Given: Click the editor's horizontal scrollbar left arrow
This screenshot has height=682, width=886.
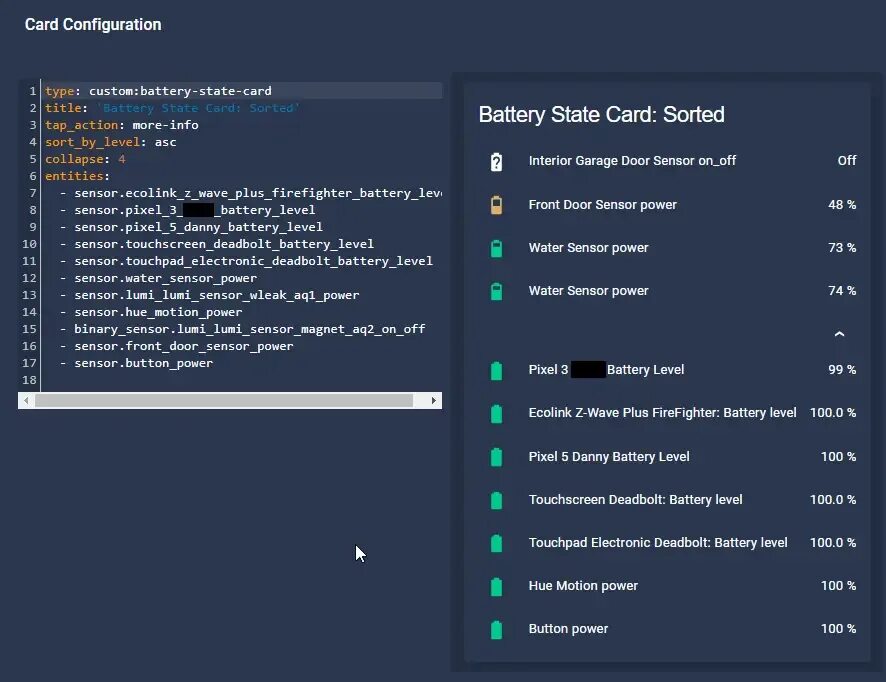Looking at the screenshot, I should [x=25, y=400].
